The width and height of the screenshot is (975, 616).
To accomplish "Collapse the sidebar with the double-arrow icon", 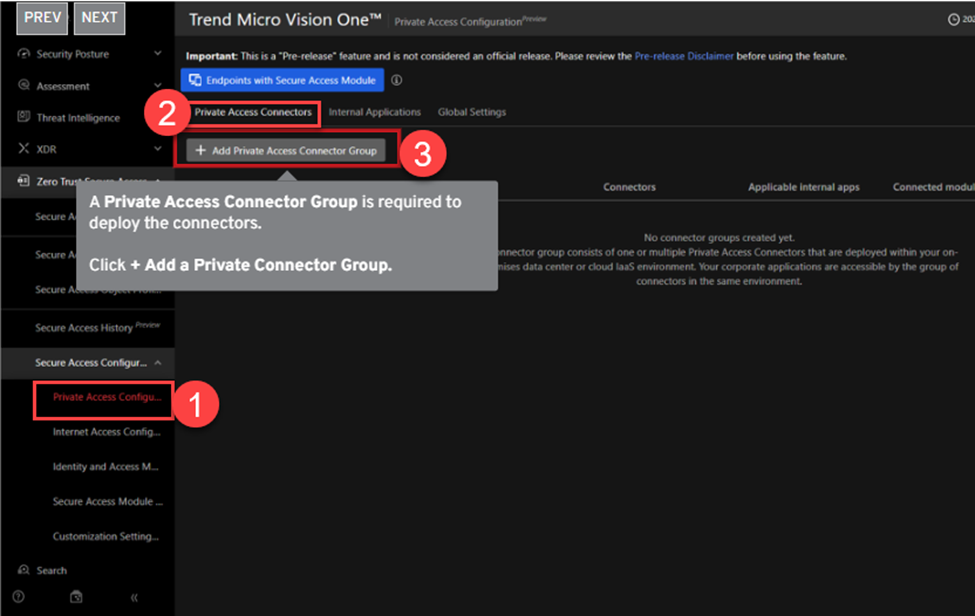I will click(x=134, y=598).
